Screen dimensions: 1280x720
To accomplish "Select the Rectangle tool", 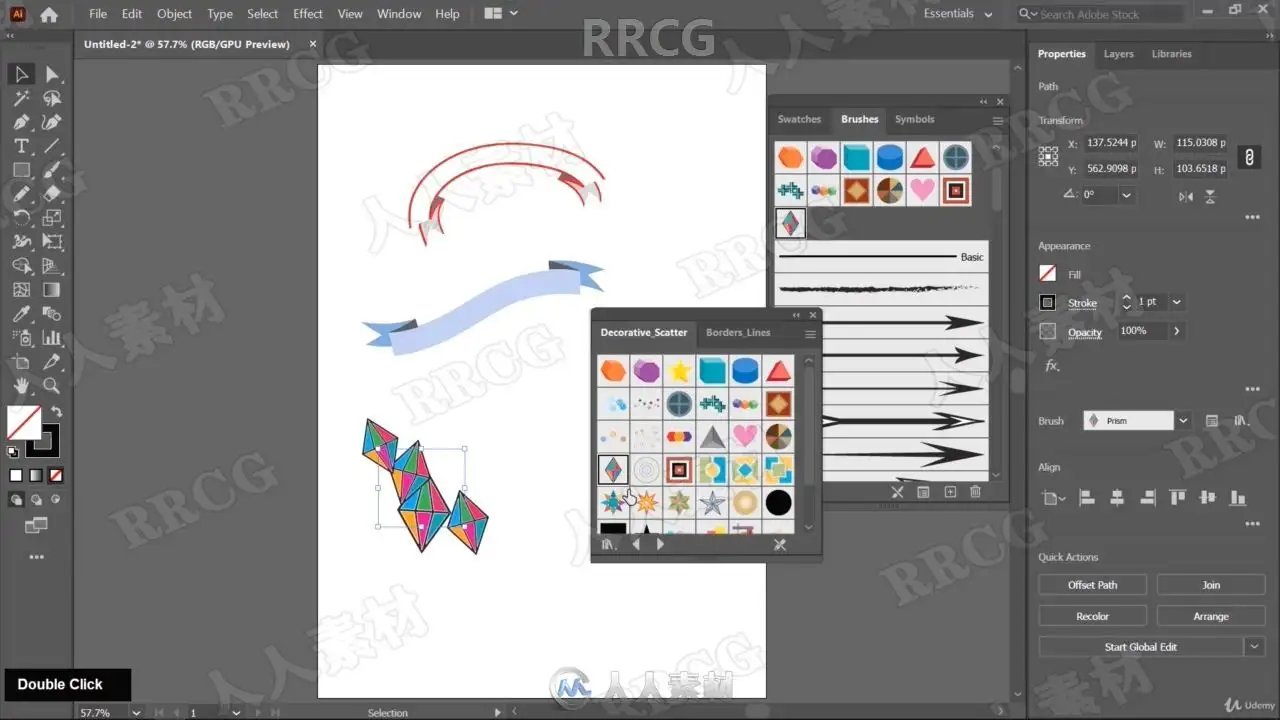I will (21, 170).
